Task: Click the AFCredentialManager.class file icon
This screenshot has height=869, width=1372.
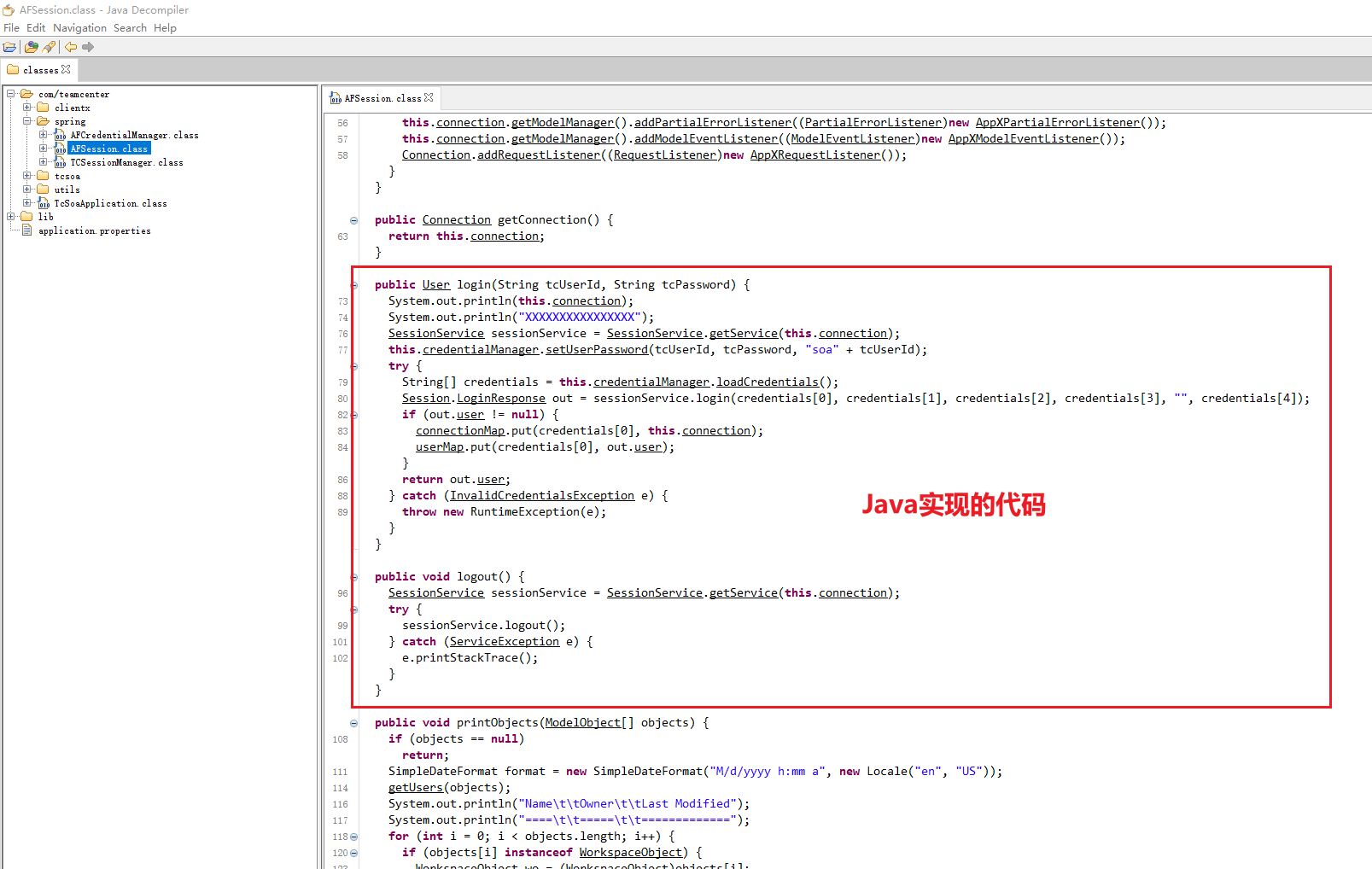Action: pos(60,135)
